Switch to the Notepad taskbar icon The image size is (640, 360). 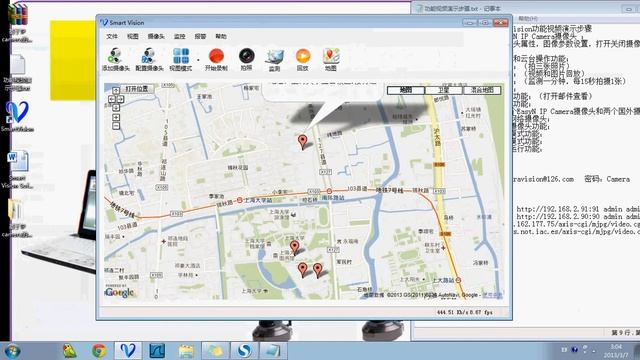273,351
